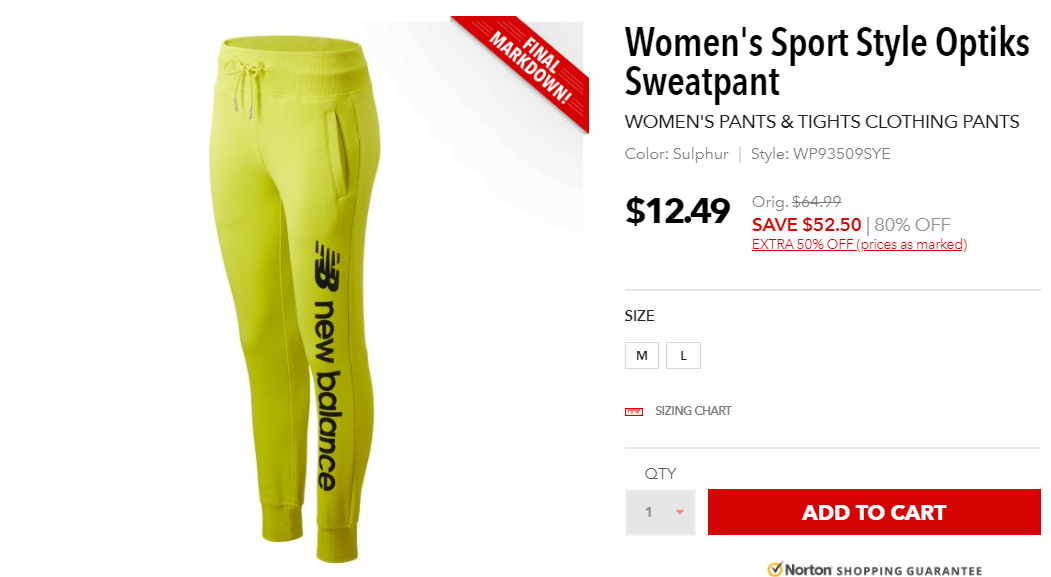
Task: Click the Color: Sulphur label
Action: [676, 154]
